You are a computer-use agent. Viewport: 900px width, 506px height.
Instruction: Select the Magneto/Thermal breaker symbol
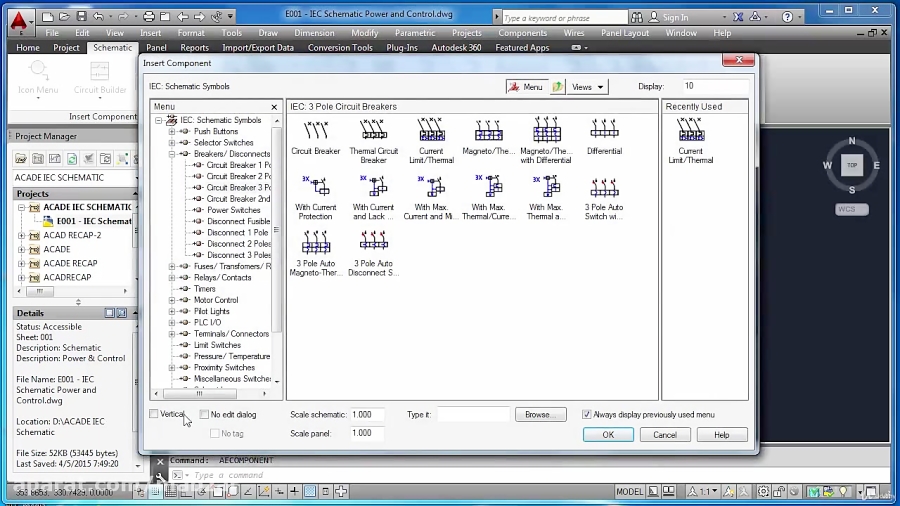pos(488,131)
